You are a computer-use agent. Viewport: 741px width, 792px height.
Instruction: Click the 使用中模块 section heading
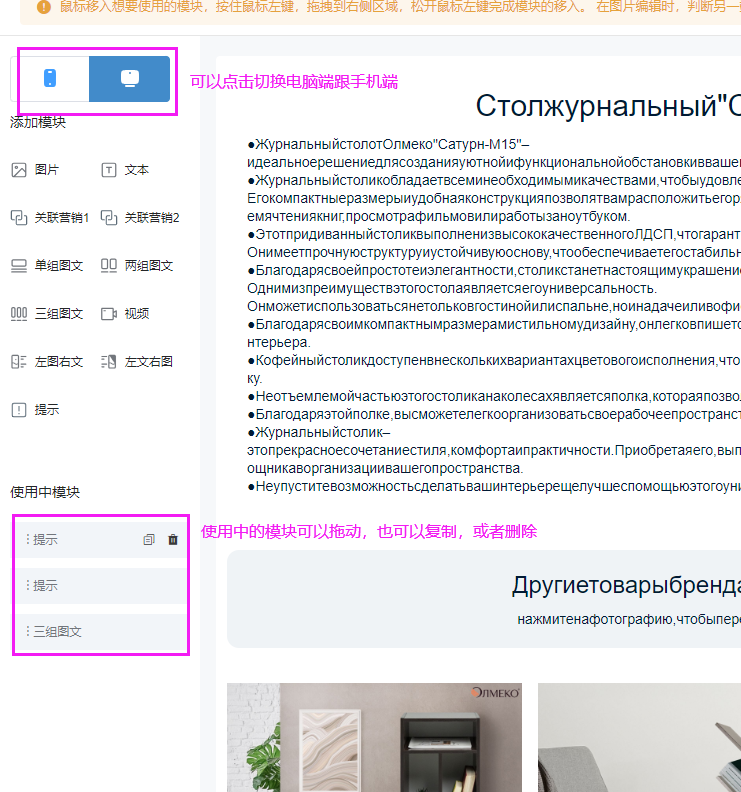click(x=45, y=492)
